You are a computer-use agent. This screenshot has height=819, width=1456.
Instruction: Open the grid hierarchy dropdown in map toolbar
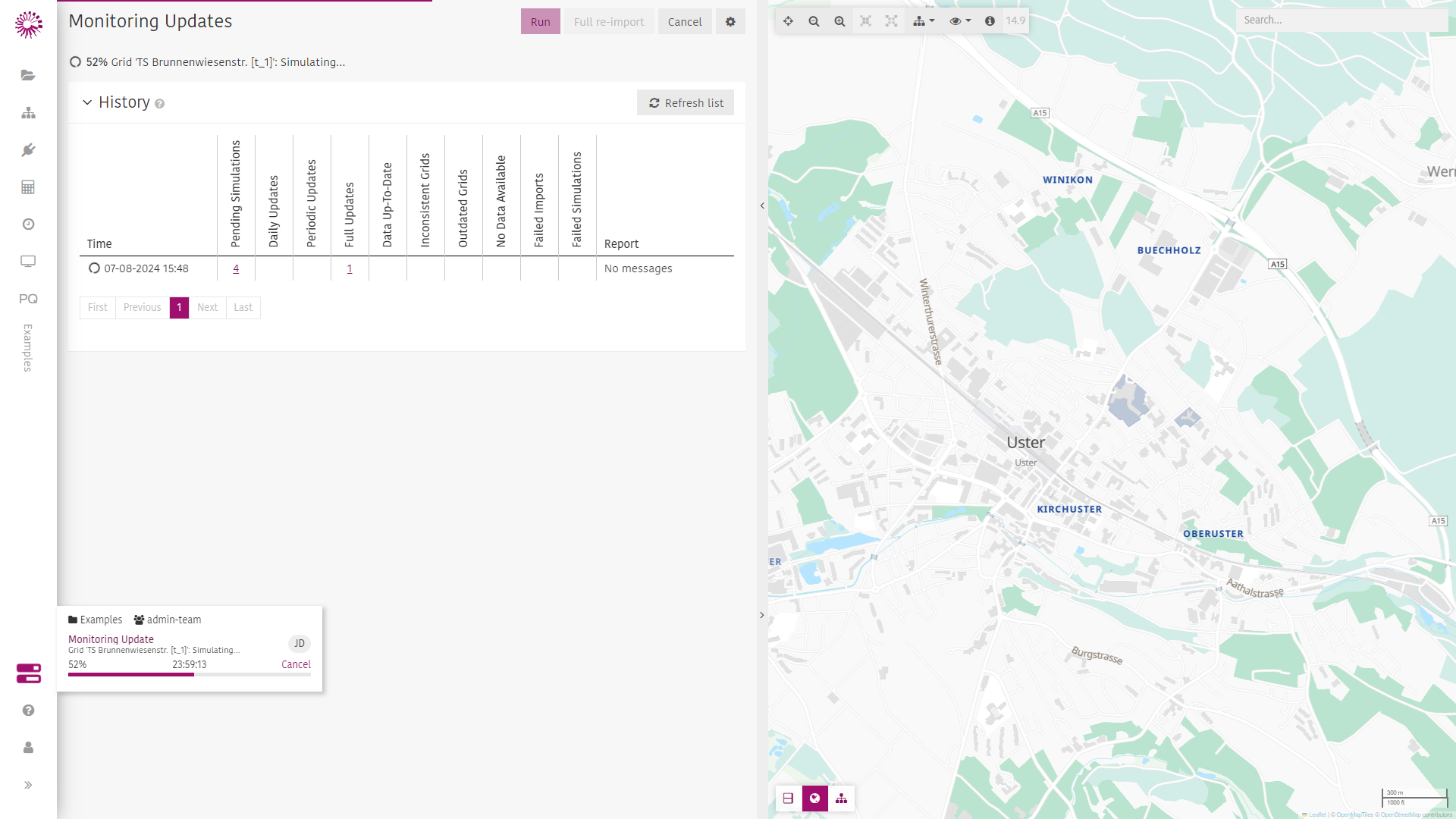point(924,21)
